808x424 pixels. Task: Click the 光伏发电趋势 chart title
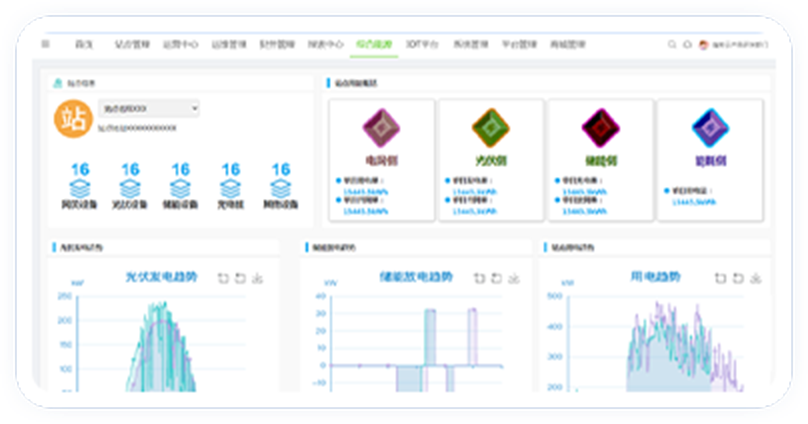pyautogui.click(x=161, y=277)
